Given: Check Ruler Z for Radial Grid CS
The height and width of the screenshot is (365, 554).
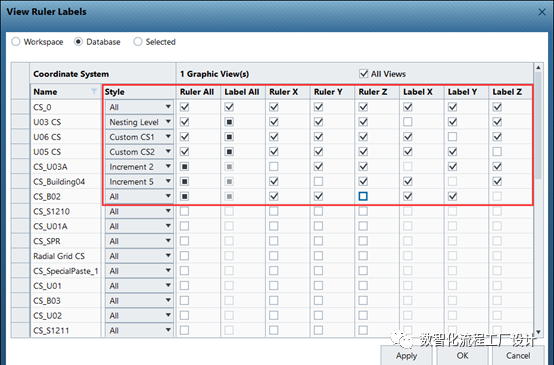Looking at the screenshot, I should 363,256.
